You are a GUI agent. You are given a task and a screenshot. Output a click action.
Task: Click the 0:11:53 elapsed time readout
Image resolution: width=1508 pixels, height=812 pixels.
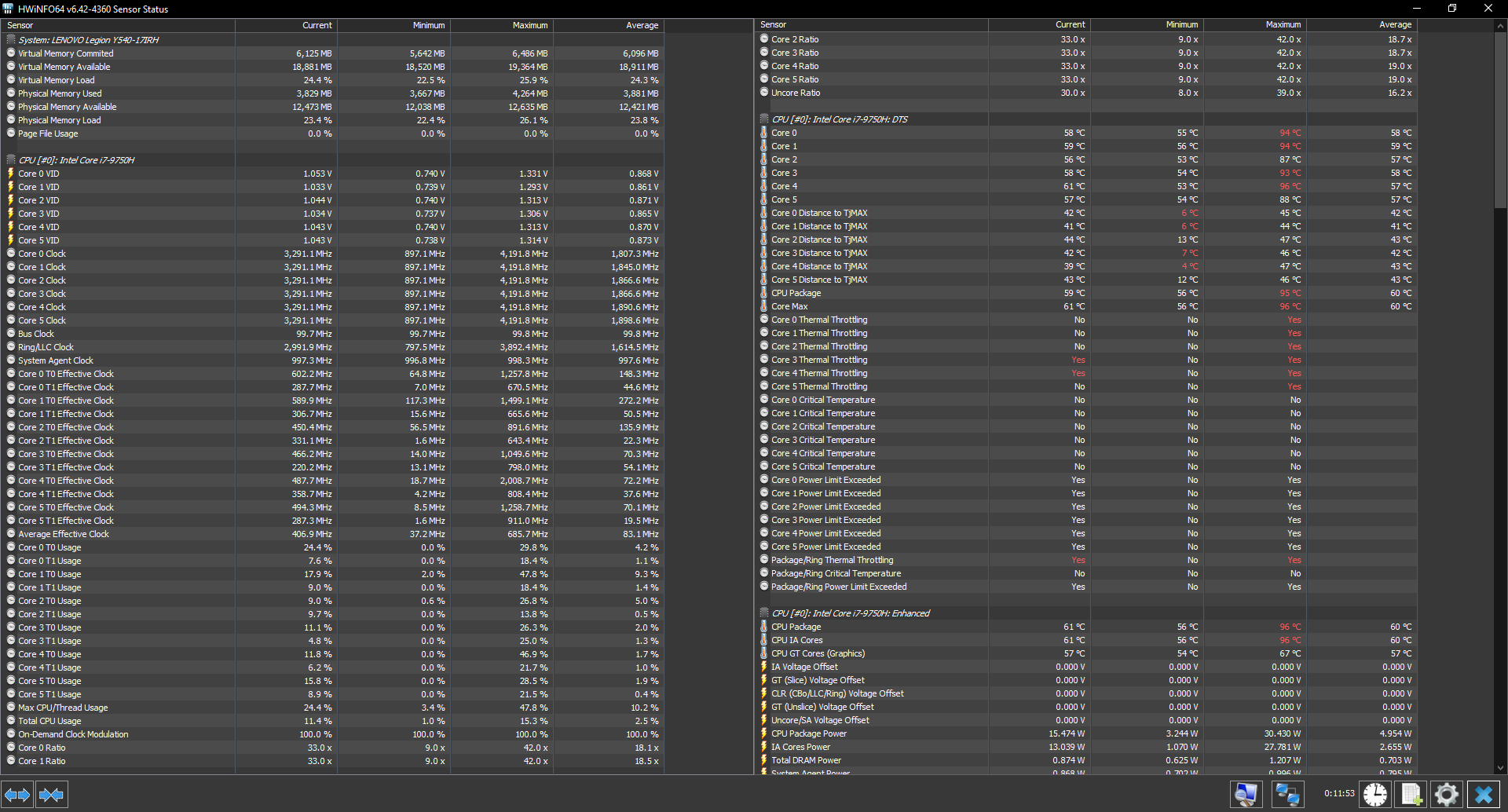coord(1339,794)
